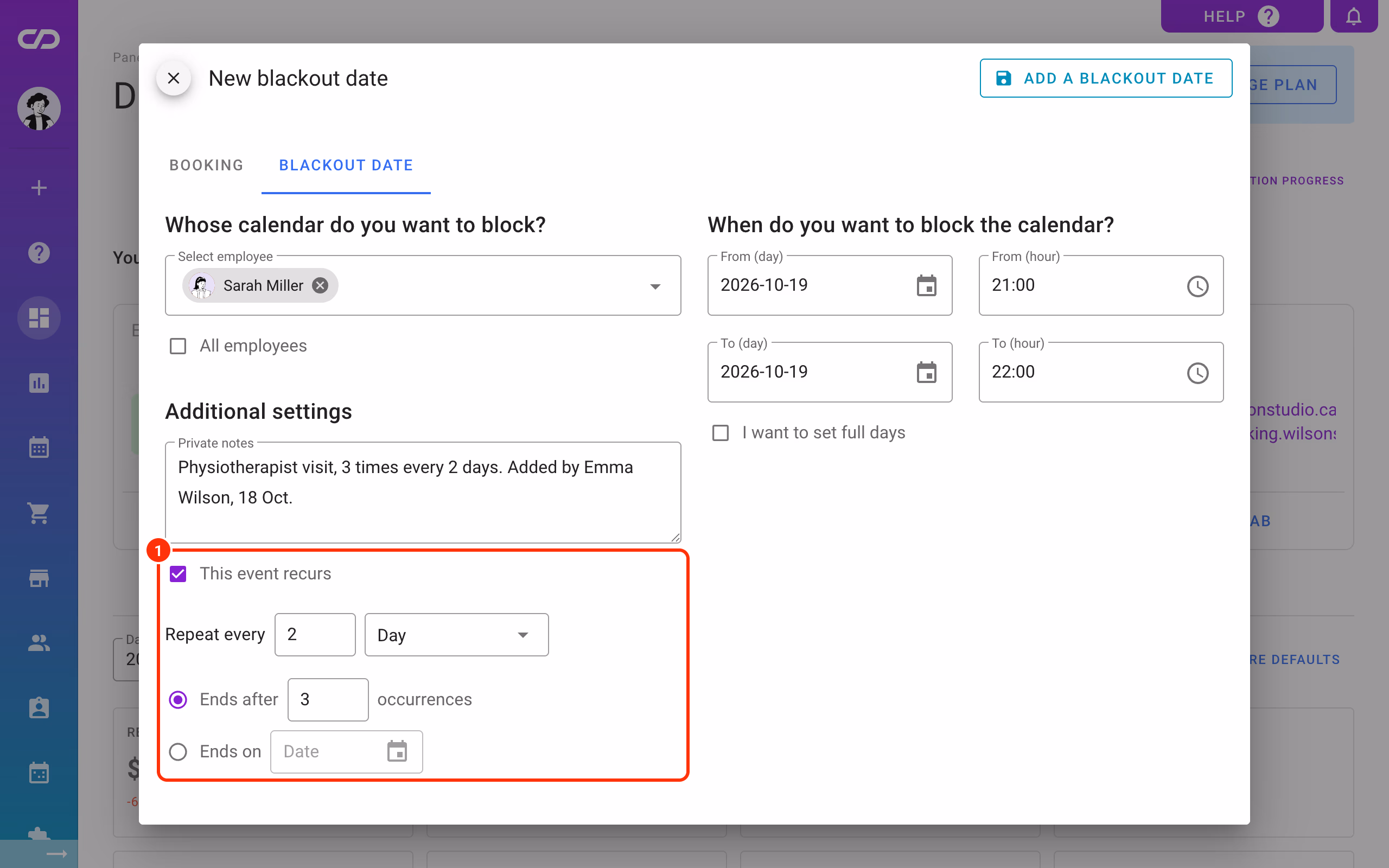
Task: Open calendar picker for To (day)
Action: (x=926, y=373)
